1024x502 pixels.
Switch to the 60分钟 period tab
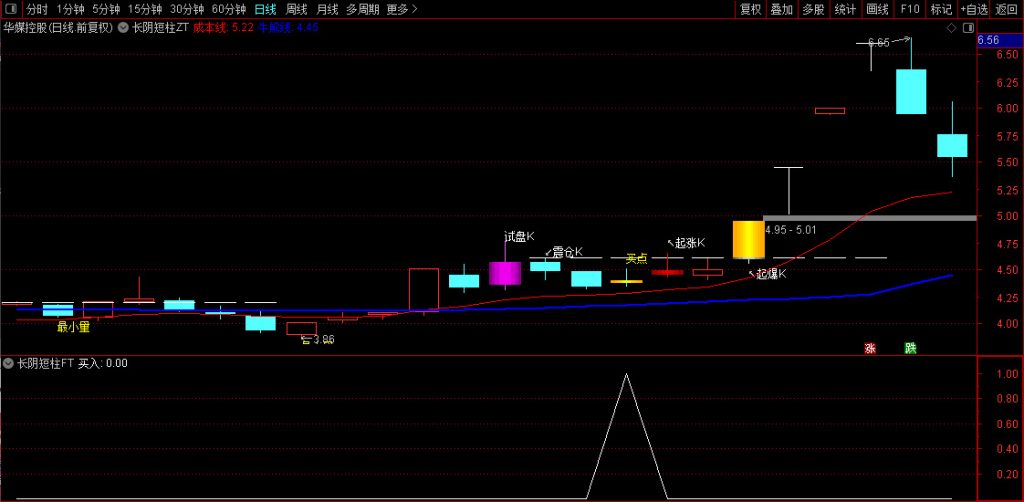[x=229, y=9]
